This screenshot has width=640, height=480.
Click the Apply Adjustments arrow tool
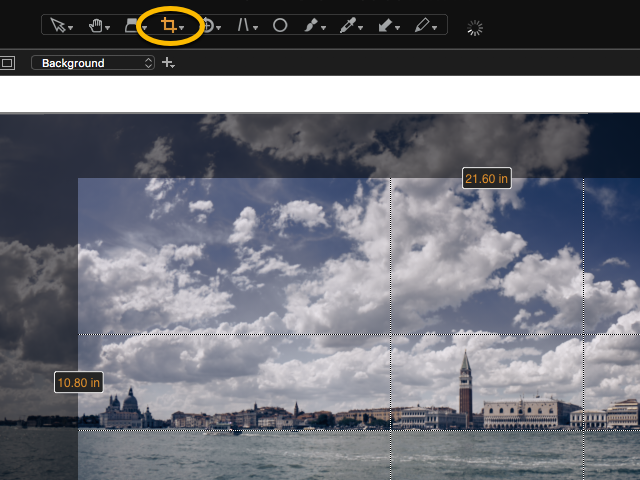(385, 26)
